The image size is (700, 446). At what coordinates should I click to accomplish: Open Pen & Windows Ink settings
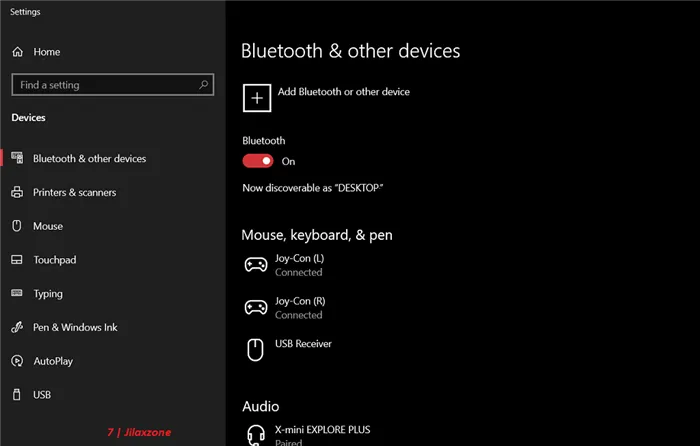pyautogui.click(x=75, y=327)
